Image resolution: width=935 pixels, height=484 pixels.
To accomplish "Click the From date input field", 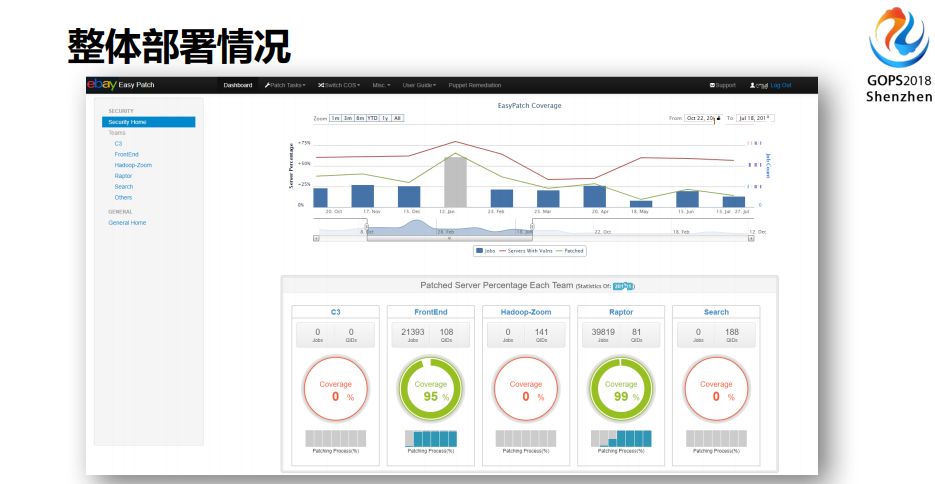I will click(x=703, y=118).
